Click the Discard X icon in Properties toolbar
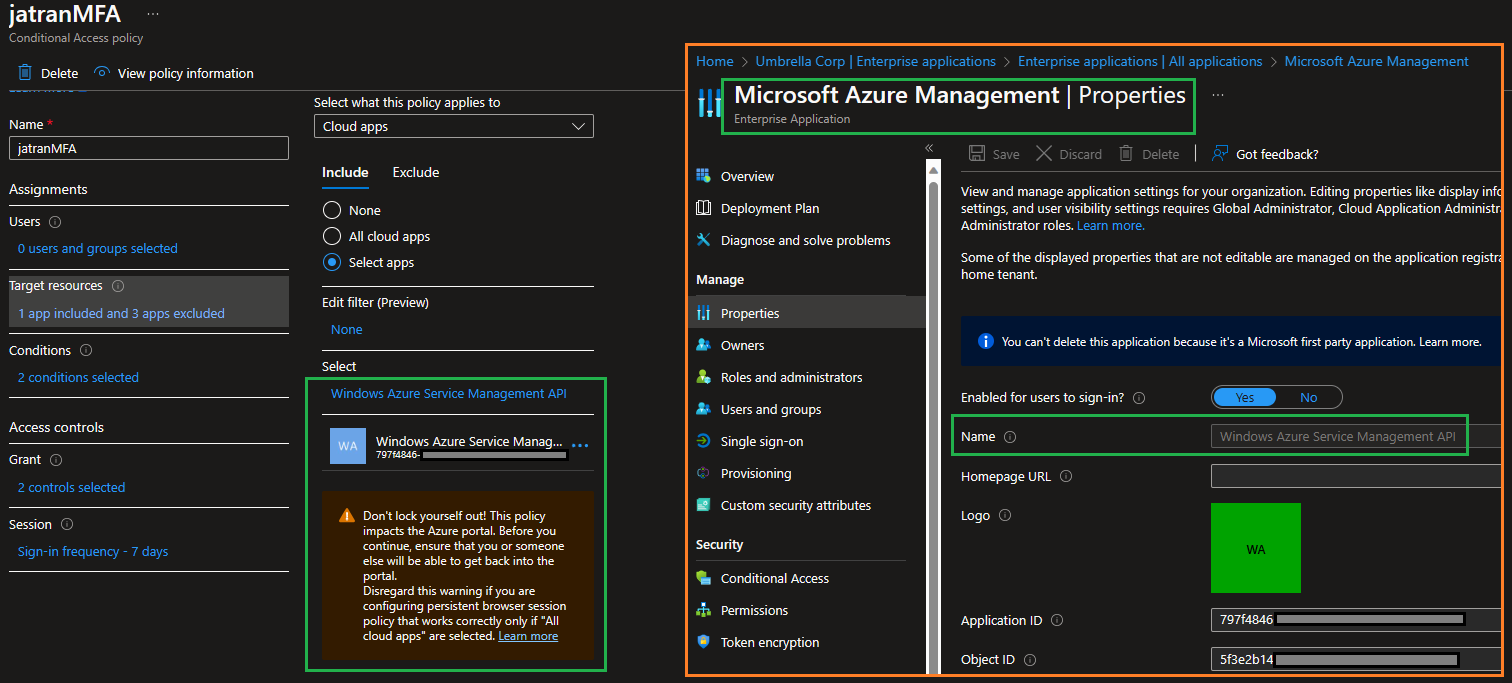Screen dimensions: 1512x683 coord(1043,154)
